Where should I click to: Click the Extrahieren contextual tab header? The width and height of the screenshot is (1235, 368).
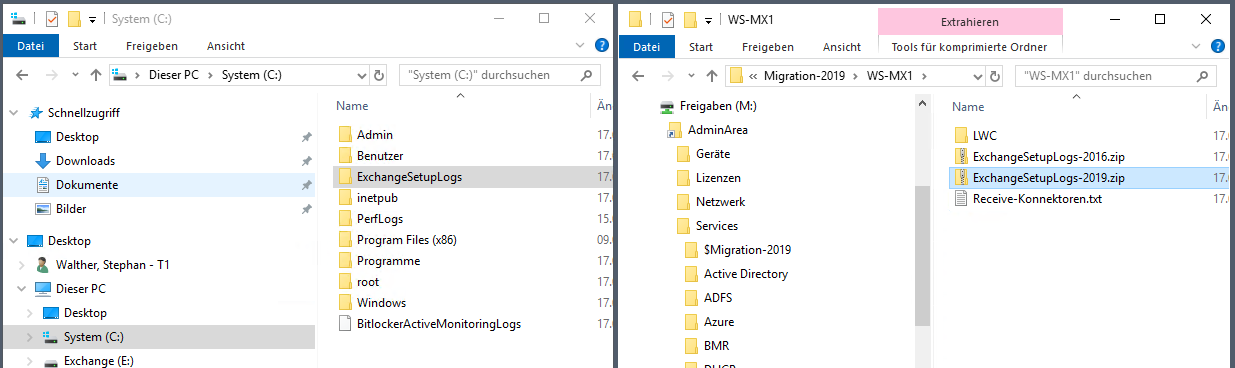970,21
